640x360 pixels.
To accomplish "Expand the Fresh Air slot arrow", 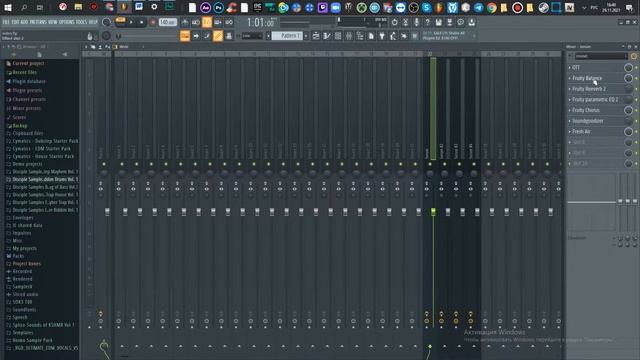I will coord(570,131).
